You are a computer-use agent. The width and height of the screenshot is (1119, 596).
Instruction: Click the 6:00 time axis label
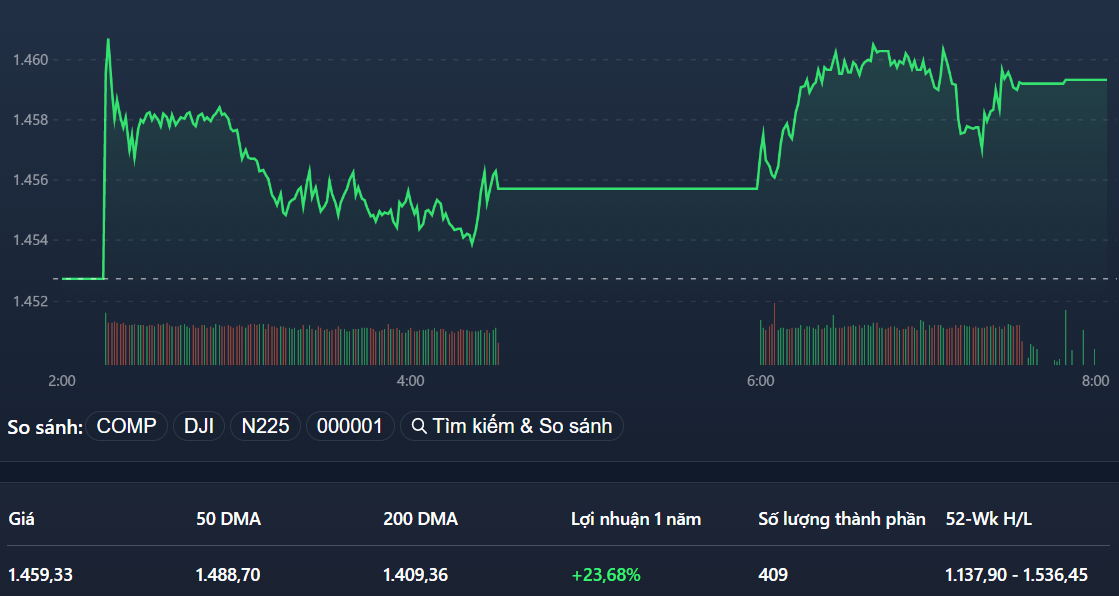click(x=760, y=381)
